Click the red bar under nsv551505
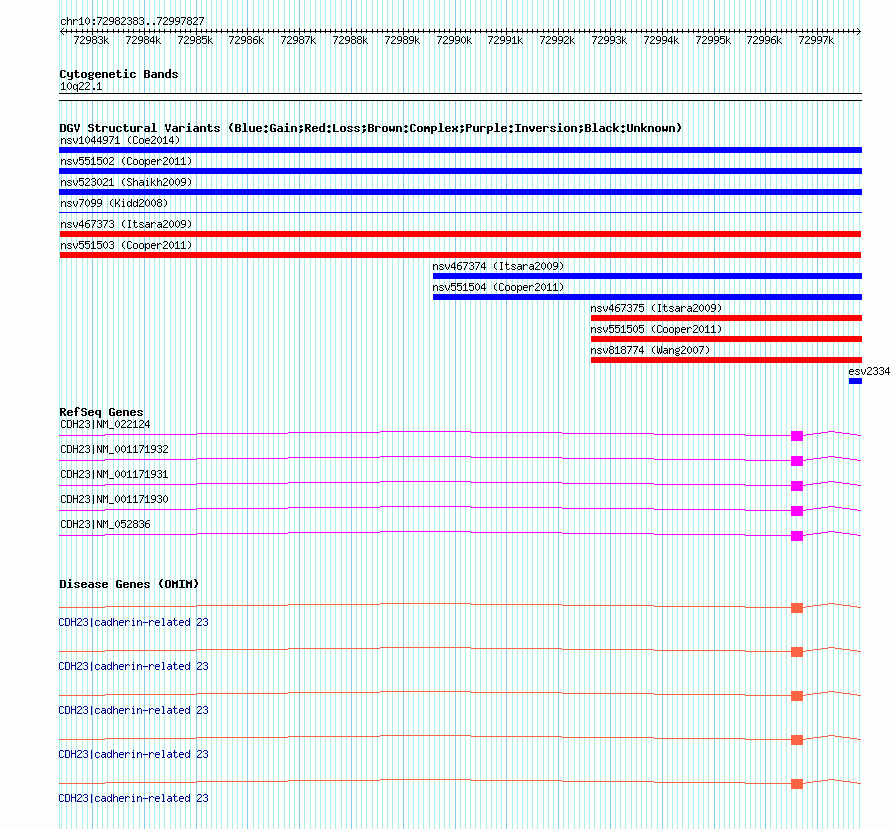The width and height of the screenshot is (890, 829). 726,339
